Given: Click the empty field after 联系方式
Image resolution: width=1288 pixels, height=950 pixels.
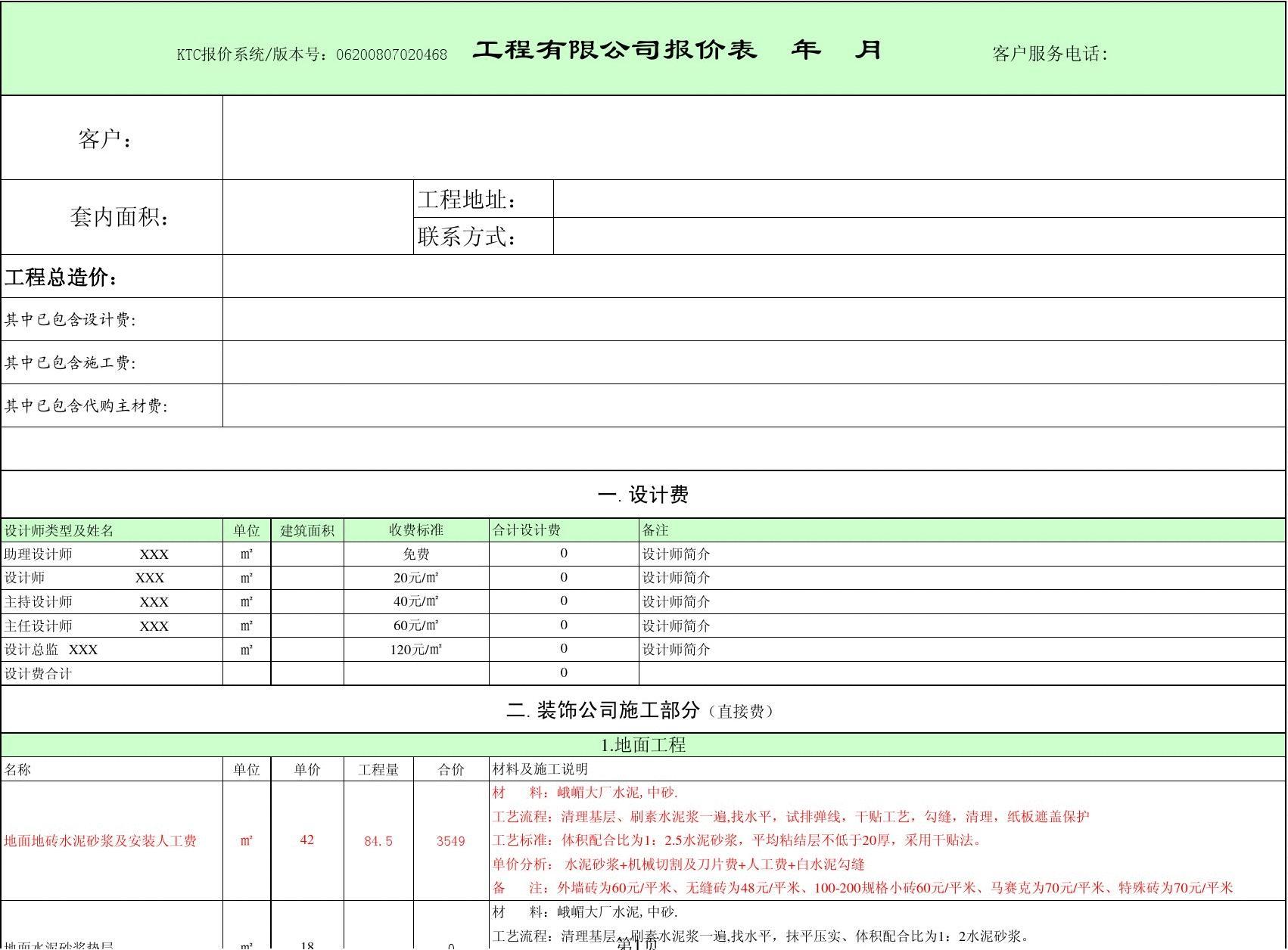Looking at the screenshot, I should 919,236.
